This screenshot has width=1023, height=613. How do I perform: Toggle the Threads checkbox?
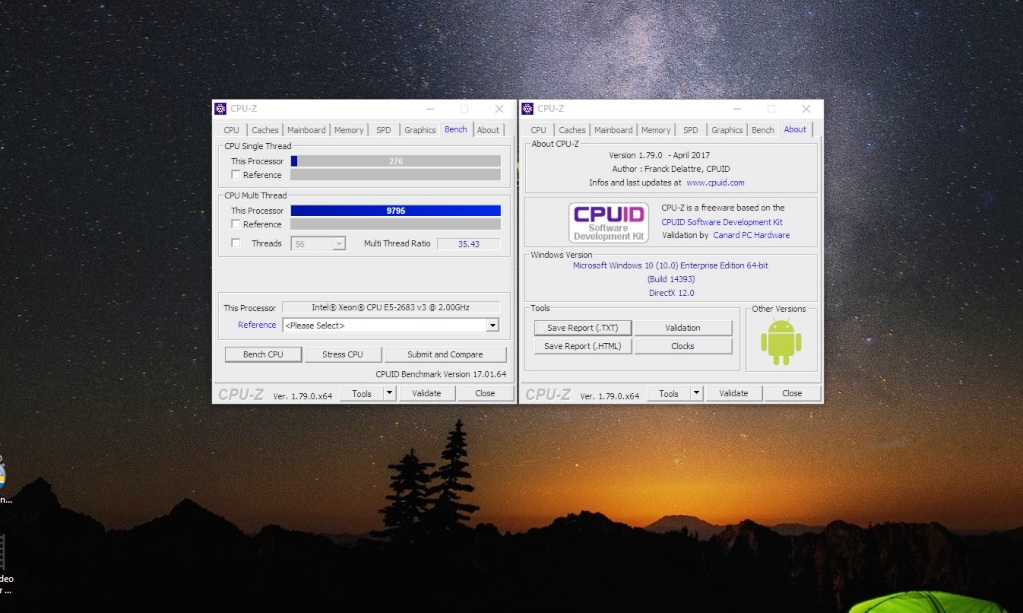[x=236, y=243]
